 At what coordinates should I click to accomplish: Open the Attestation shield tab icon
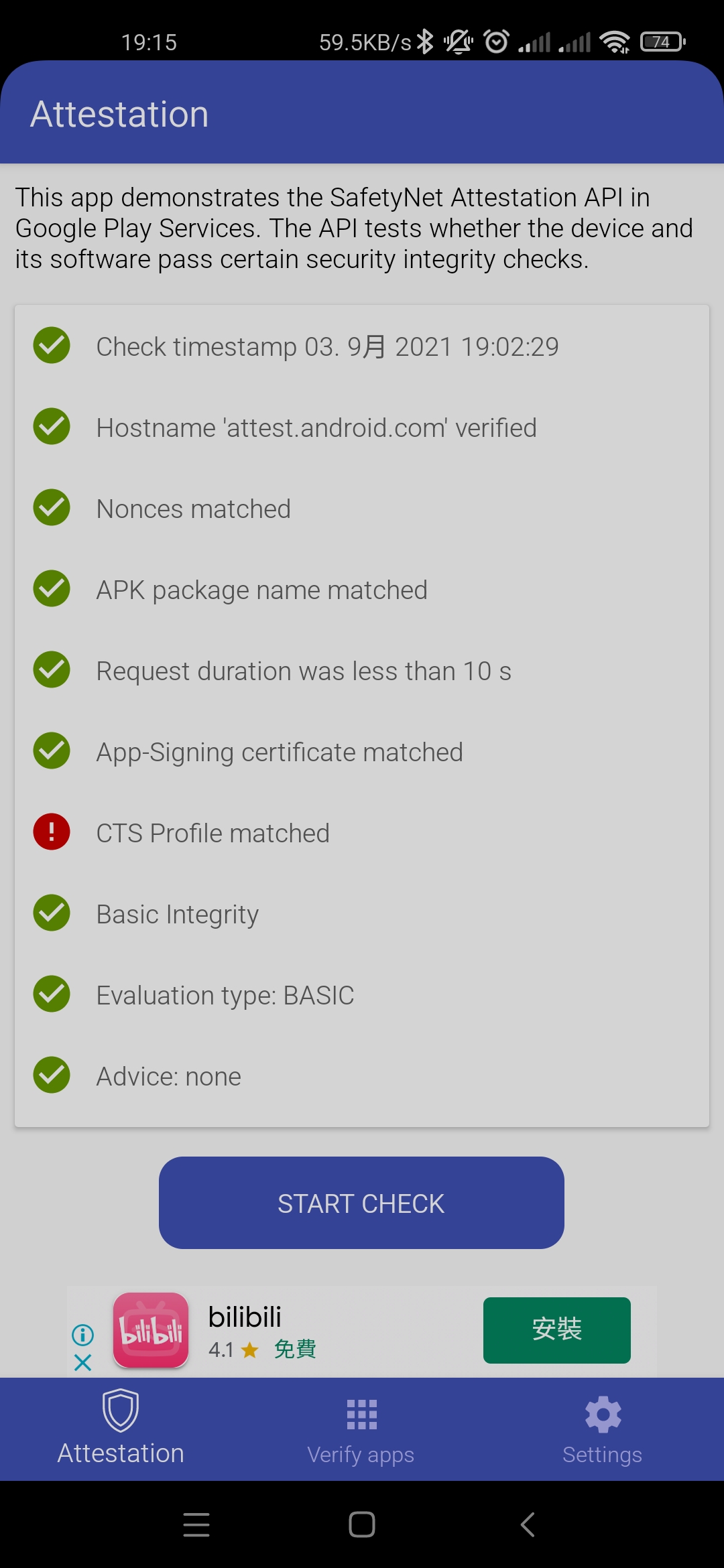point(121,1410)
